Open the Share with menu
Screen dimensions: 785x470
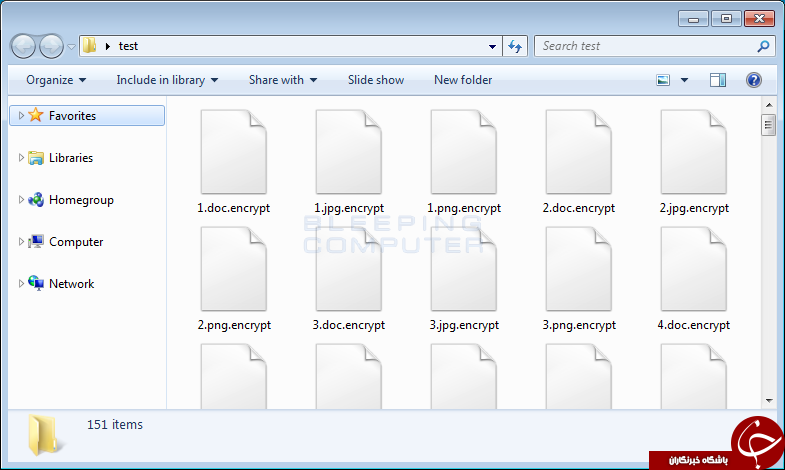pos(283,80)
